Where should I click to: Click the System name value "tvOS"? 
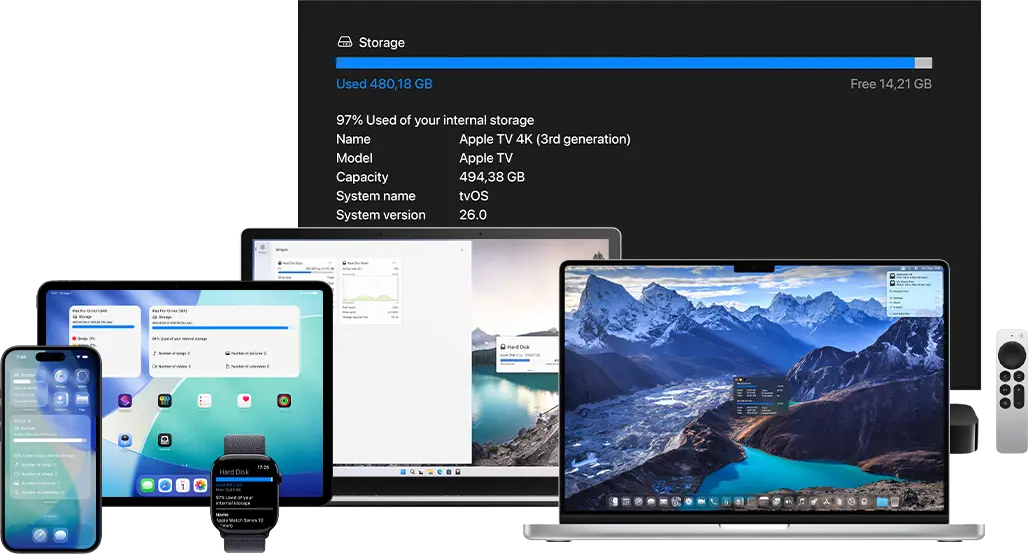click(473, 196)
